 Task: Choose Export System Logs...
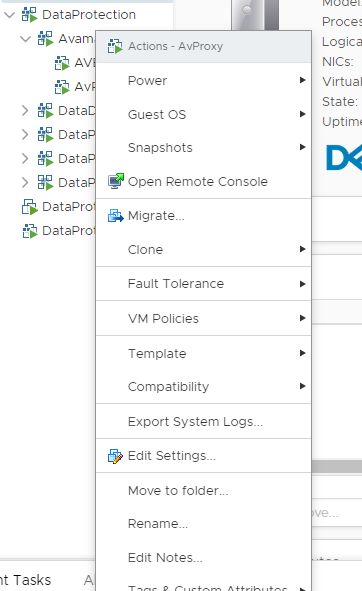pyautogui.click(x=204, y=421)
